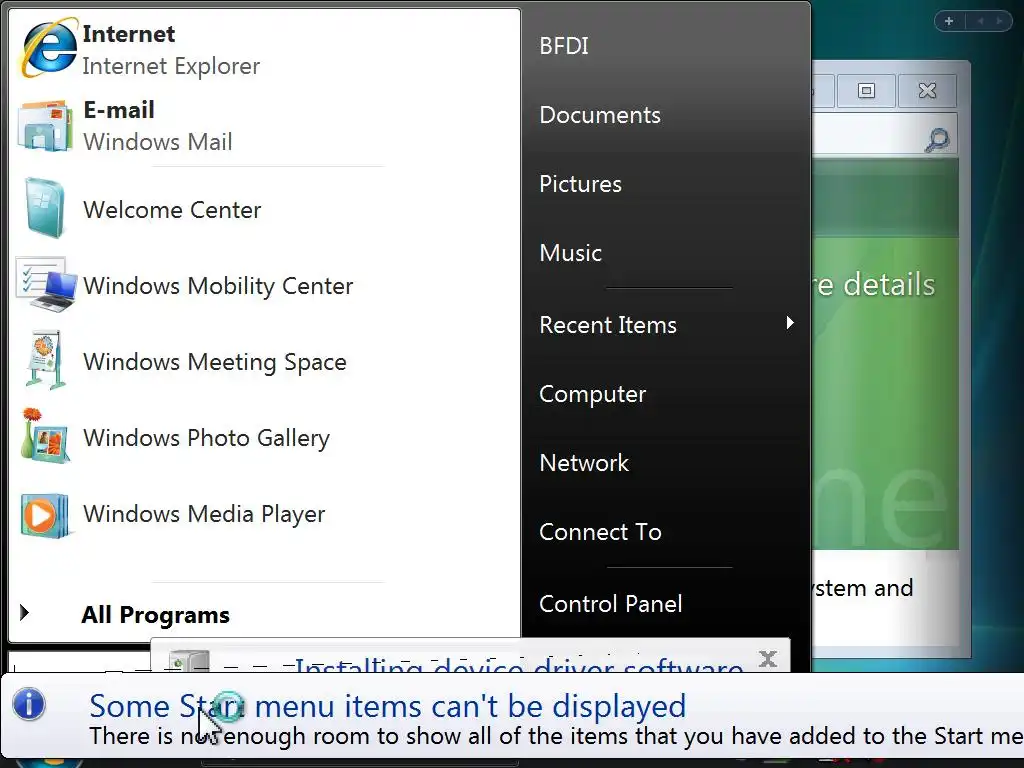Open Connect To
This screenshot has height=768, width=1024.
[x=600, y=532]
